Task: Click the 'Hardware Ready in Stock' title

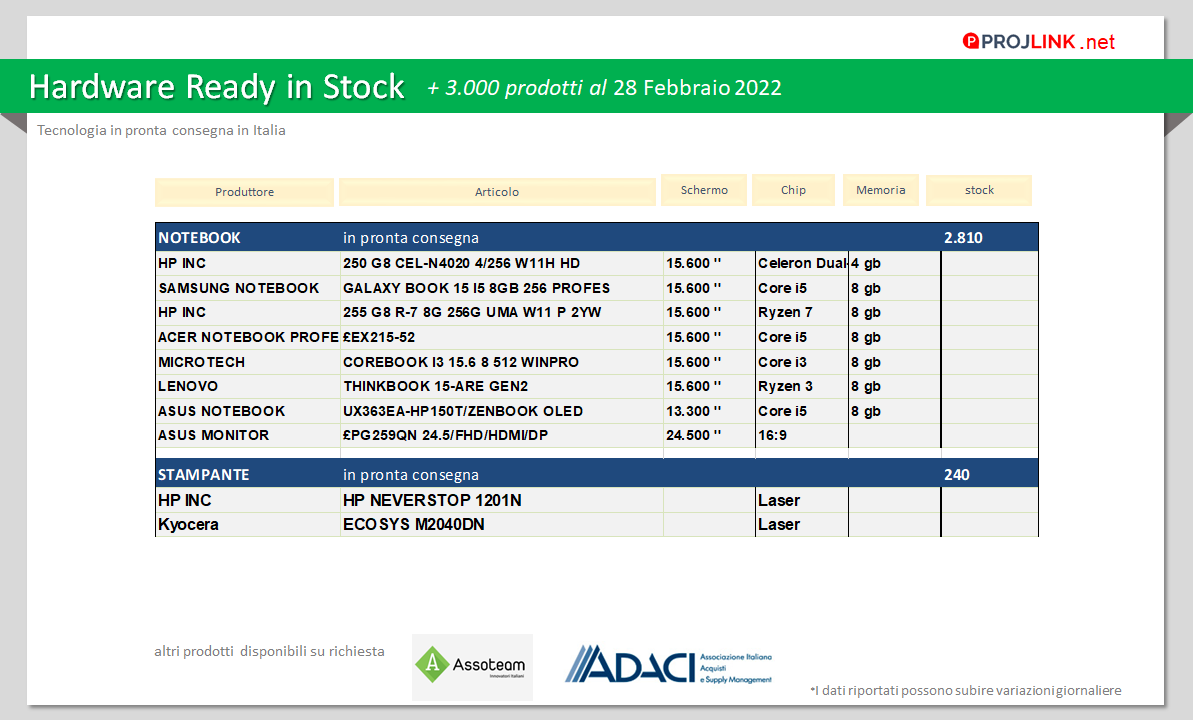Action: coord(217,87)
